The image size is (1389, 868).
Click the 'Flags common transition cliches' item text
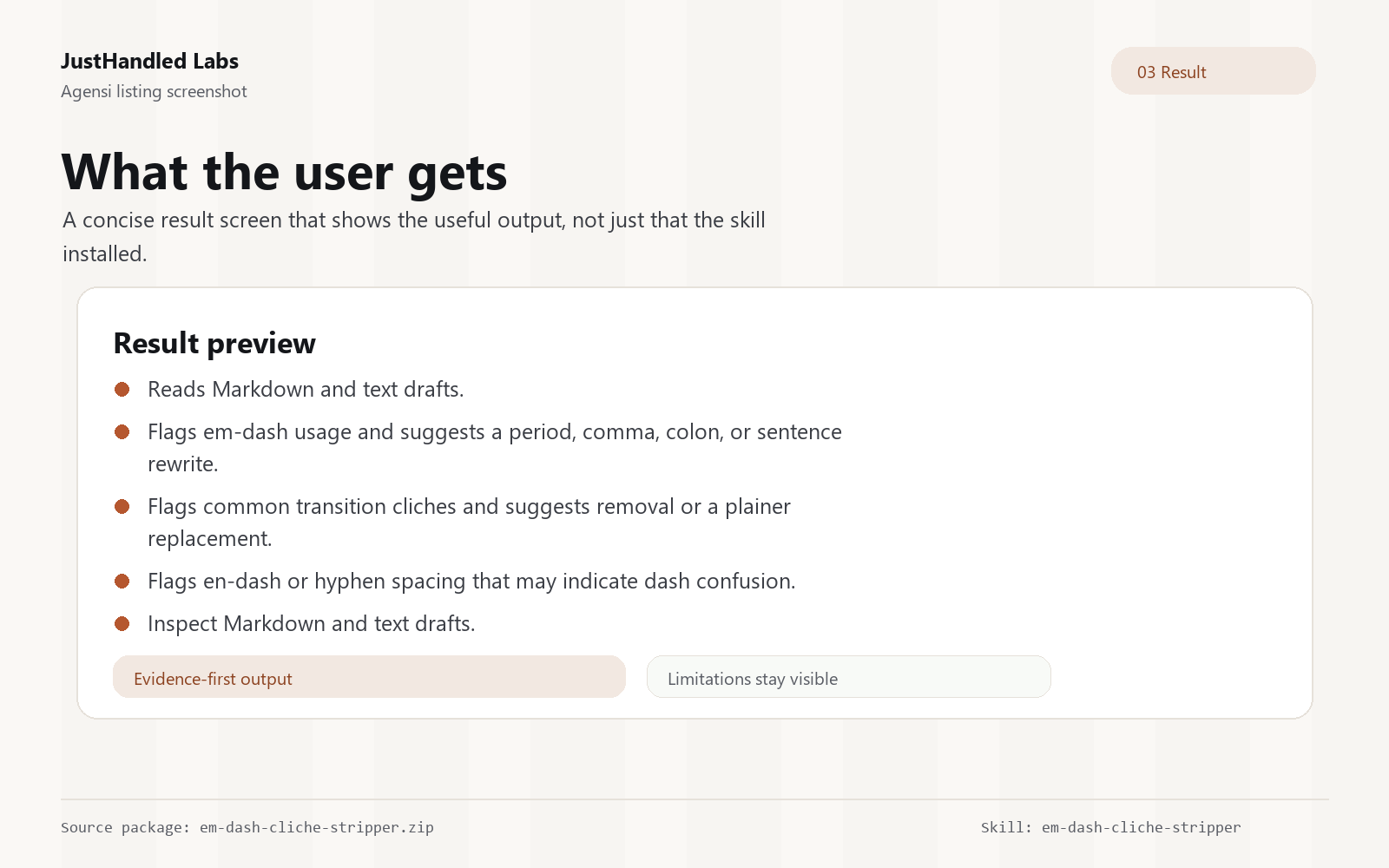coord(469,523)
